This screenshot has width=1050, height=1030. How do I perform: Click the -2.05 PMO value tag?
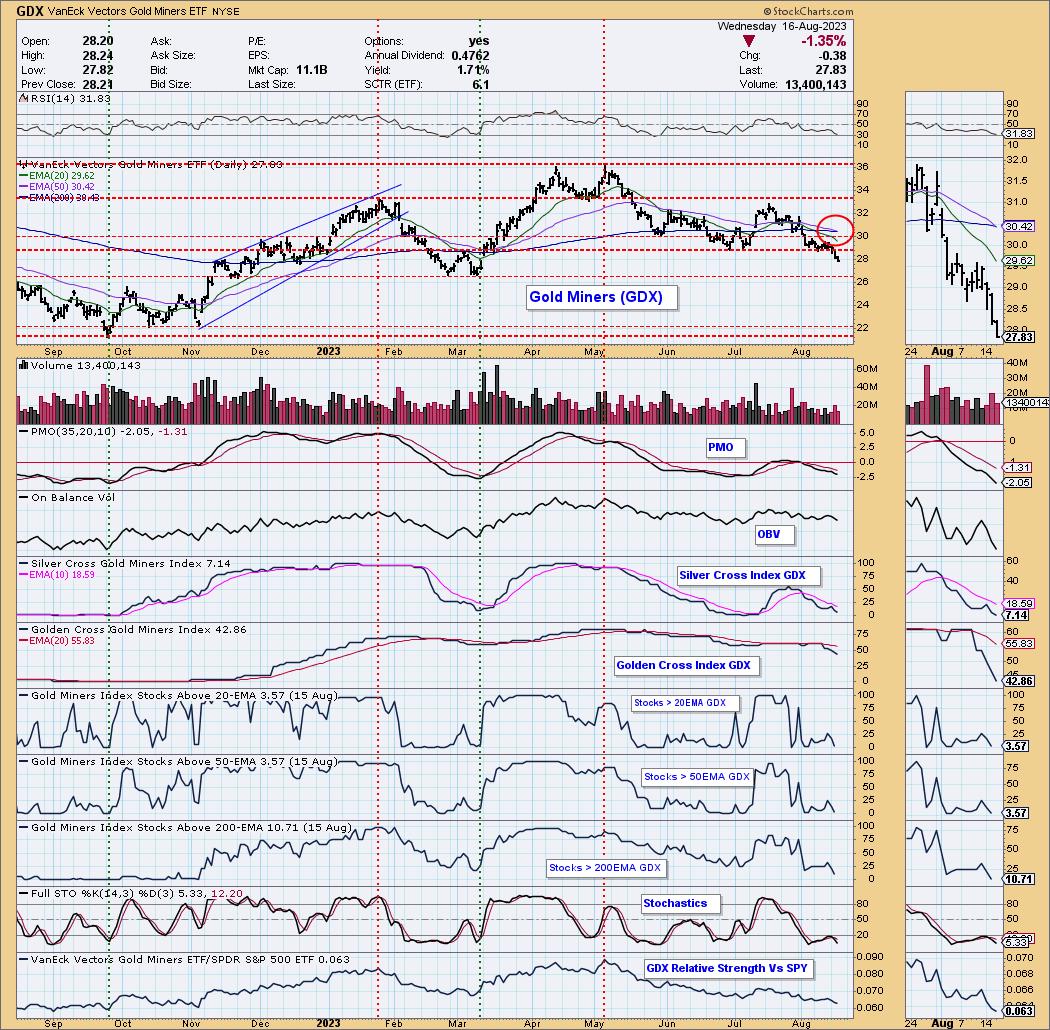[x=1018, y=482]
